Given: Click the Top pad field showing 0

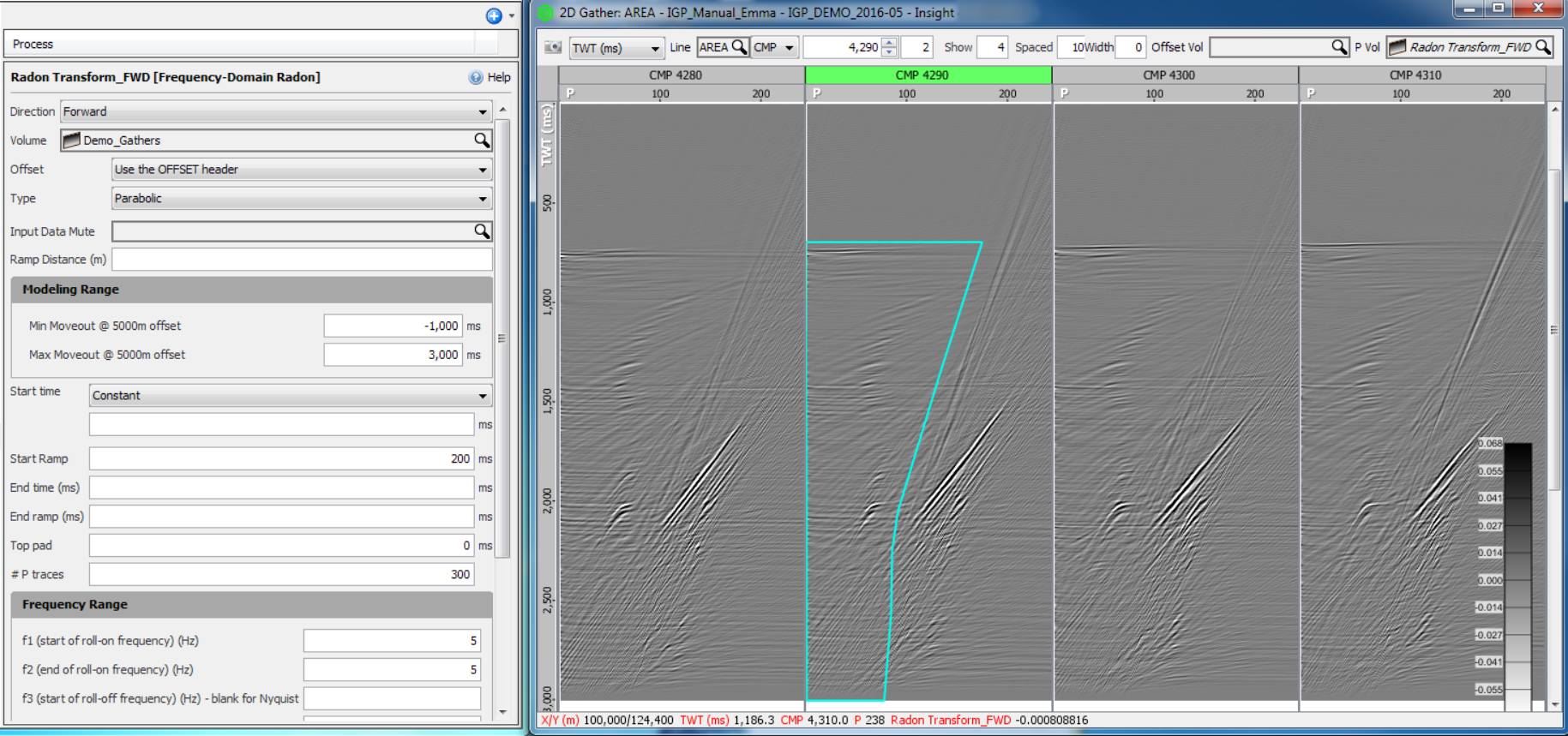Looking at the screenshot, I should pyautogui.click(x=281, y=545).
